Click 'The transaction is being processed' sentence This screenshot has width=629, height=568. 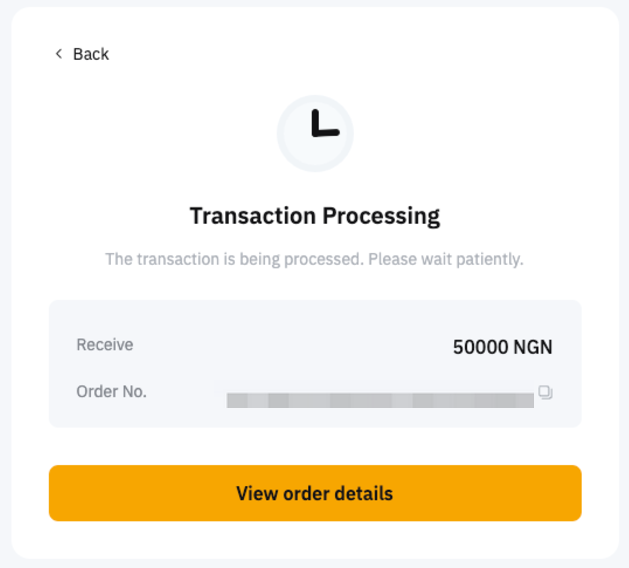[234, 259]
